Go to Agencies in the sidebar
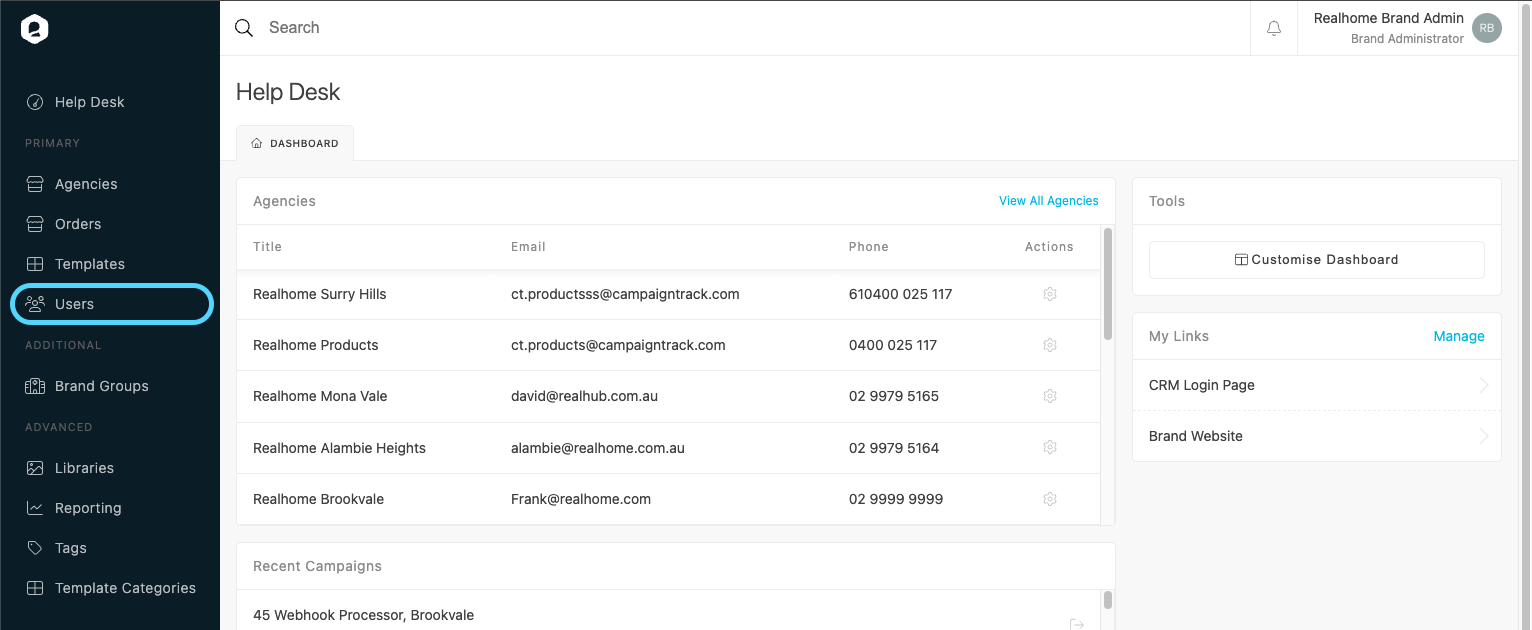 [x=86, y=184]
